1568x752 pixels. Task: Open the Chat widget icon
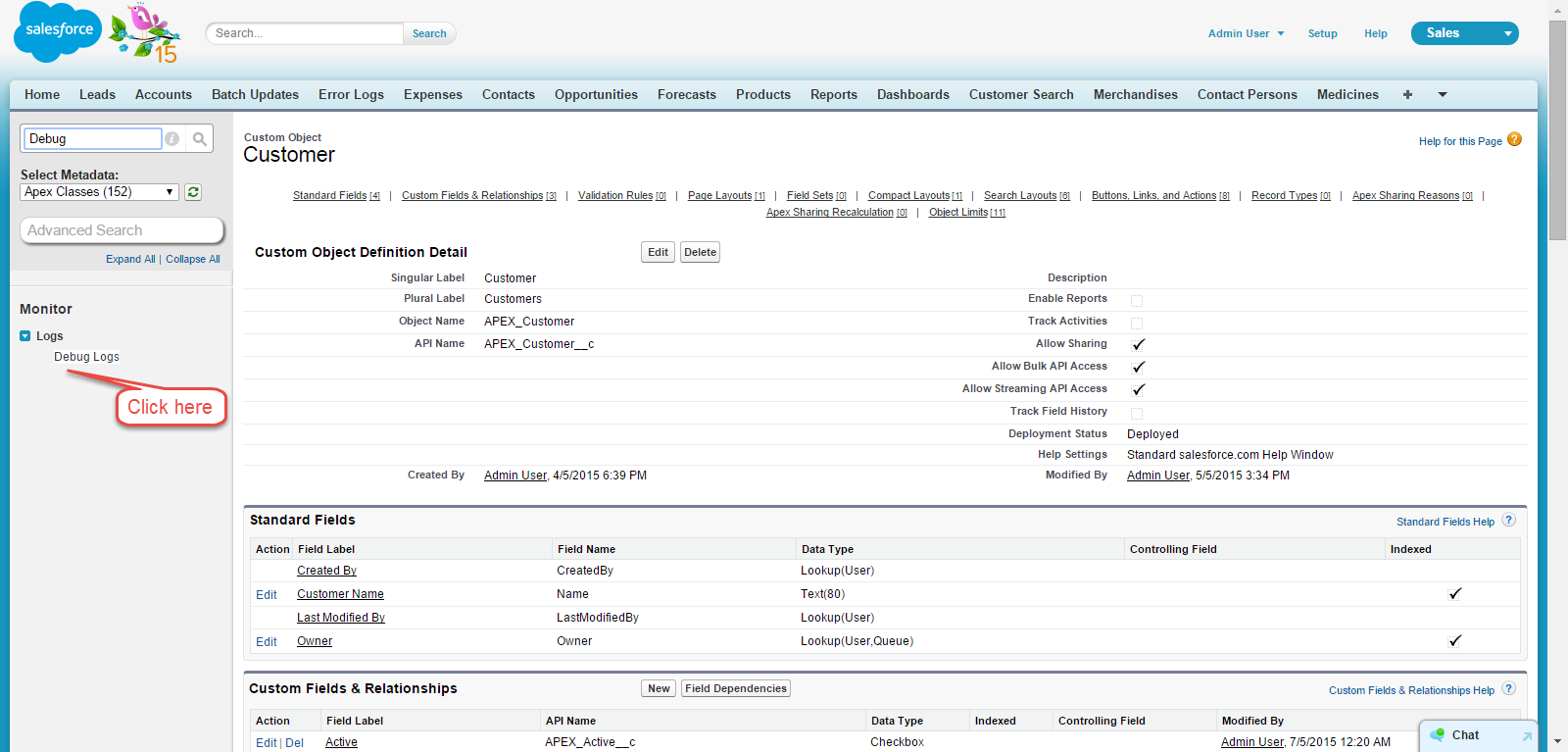(1438, 735)
